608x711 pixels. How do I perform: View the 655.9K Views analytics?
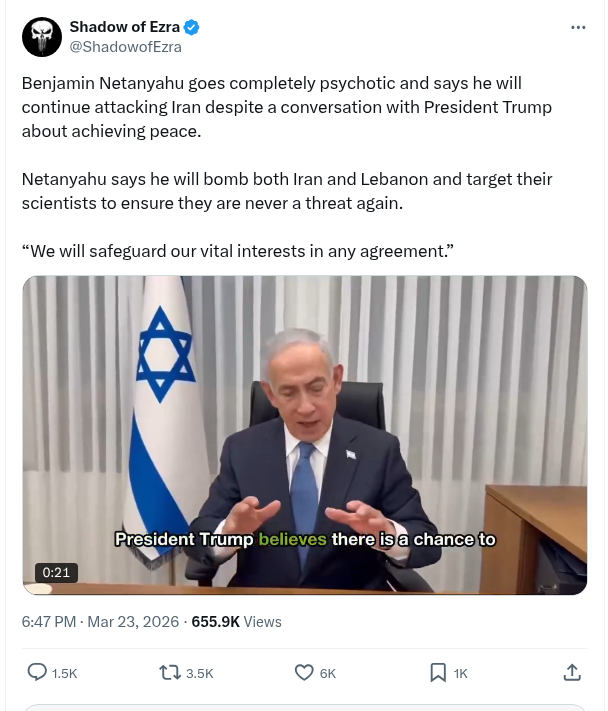(236, 621)
